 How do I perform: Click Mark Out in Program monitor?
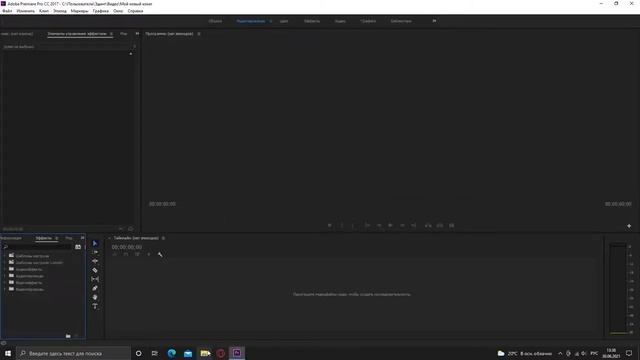coord(353,225)
